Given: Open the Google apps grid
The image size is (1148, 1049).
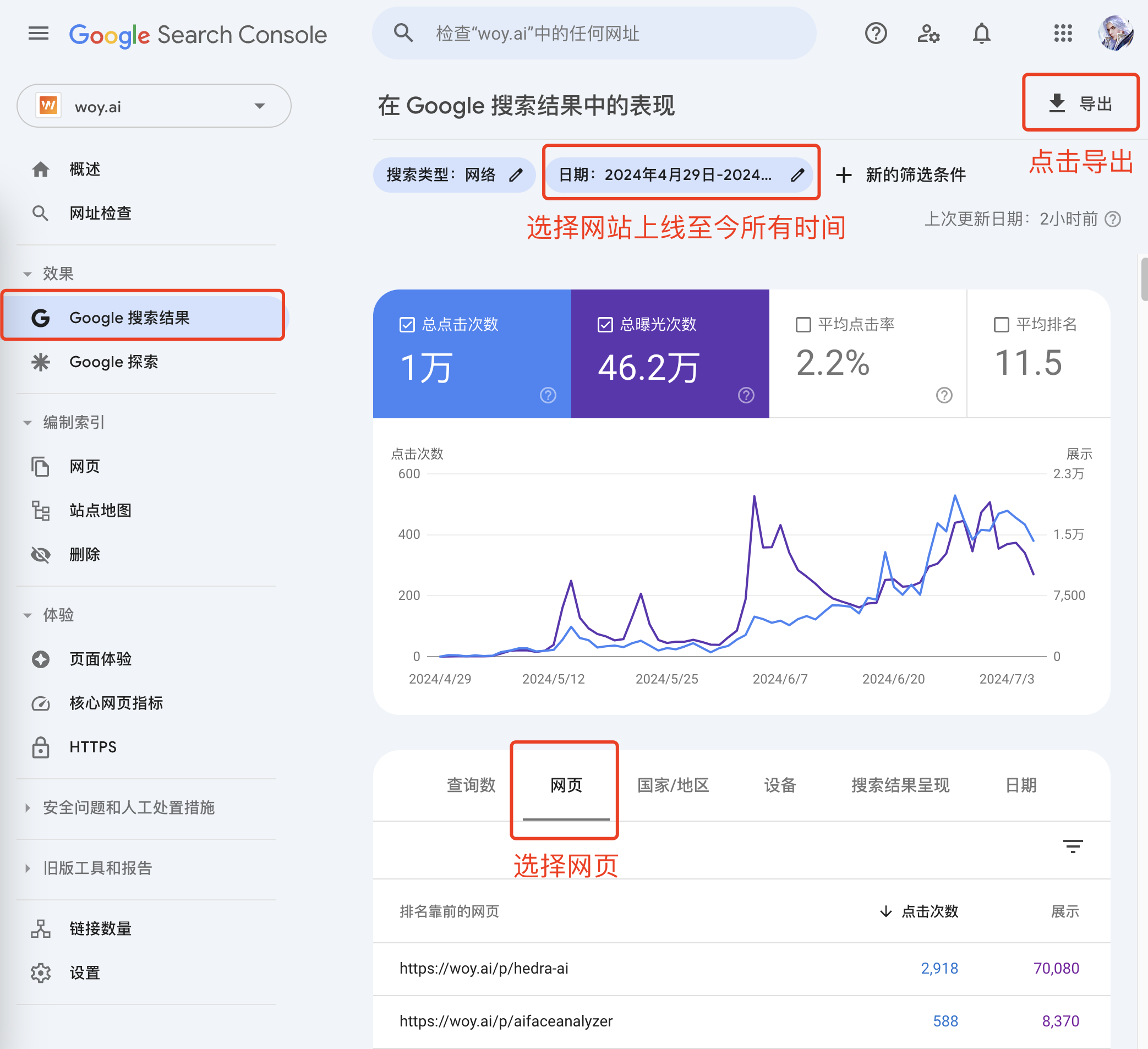Looking at the screenshot, I should pyautogui.click(x=1063, y=34).
